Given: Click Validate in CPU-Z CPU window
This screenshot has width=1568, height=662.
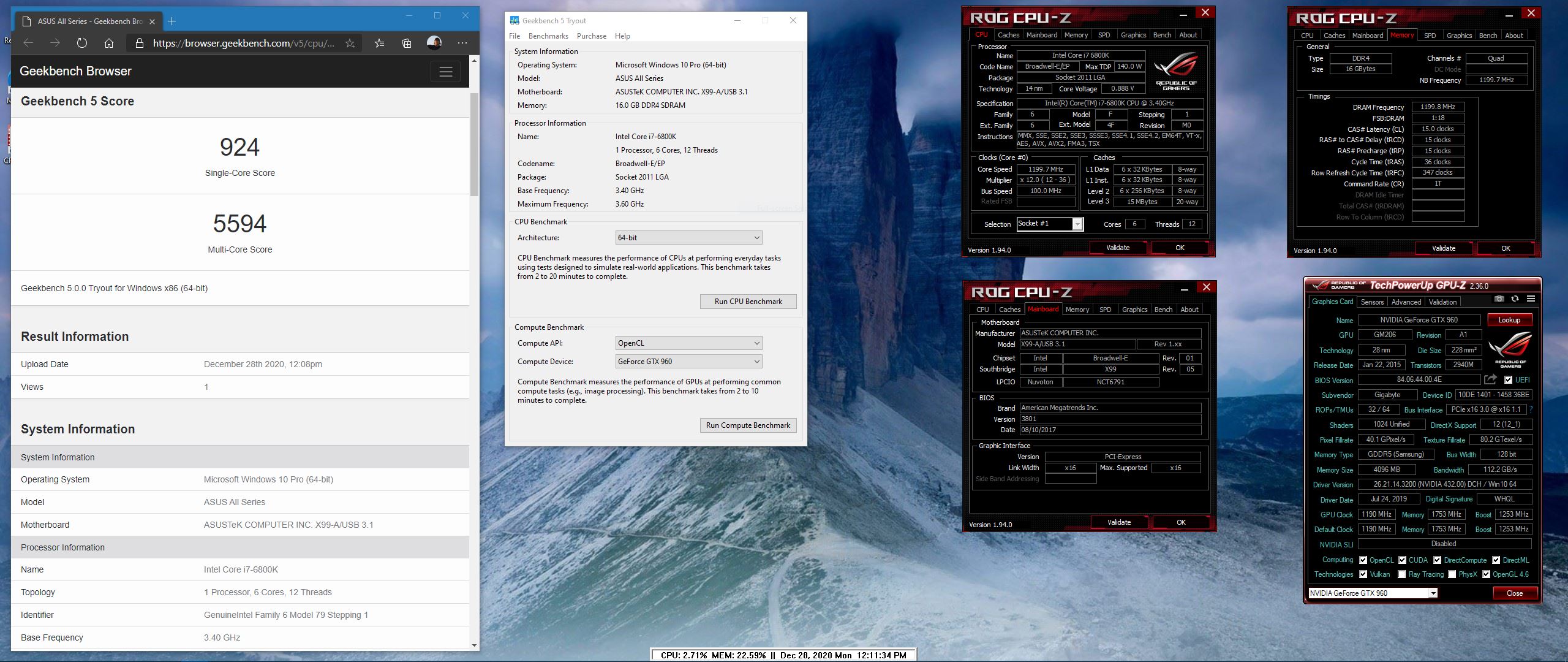Looking at the screenshot, I should coord(1118,248).
